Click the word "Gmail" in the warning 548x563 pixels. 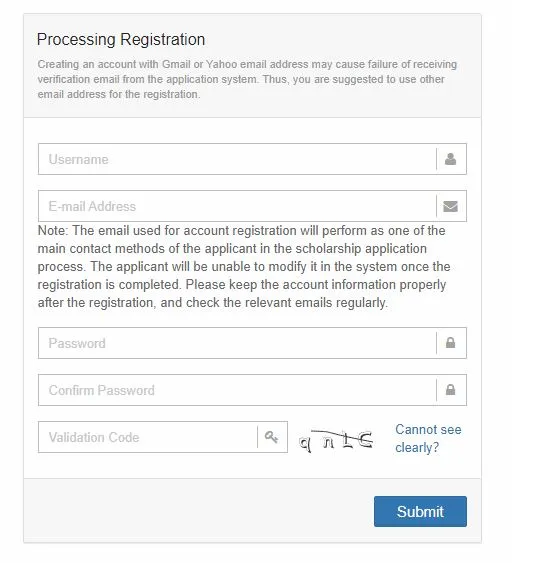tap(176, 64)
